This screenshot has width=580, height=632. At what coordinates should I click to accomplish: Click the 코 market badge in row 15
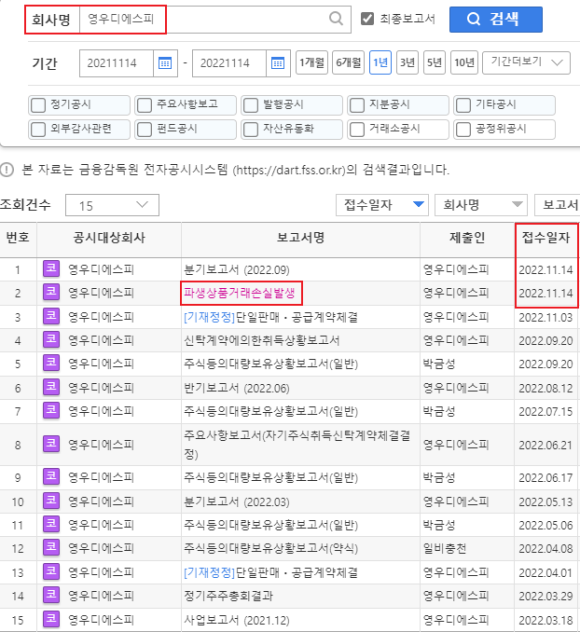click(51, 619)
